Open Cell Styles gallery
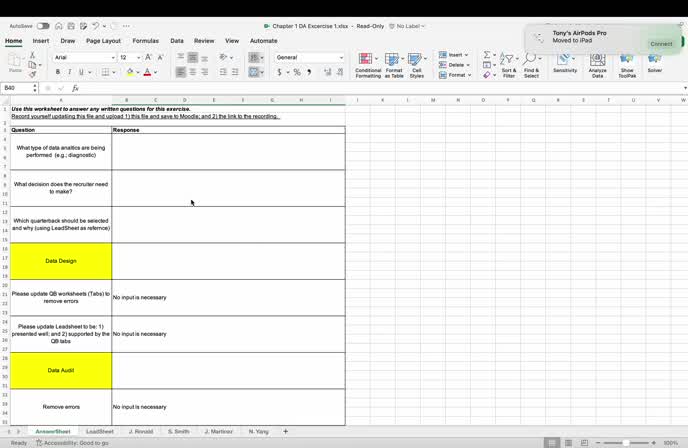 (416, 65)
